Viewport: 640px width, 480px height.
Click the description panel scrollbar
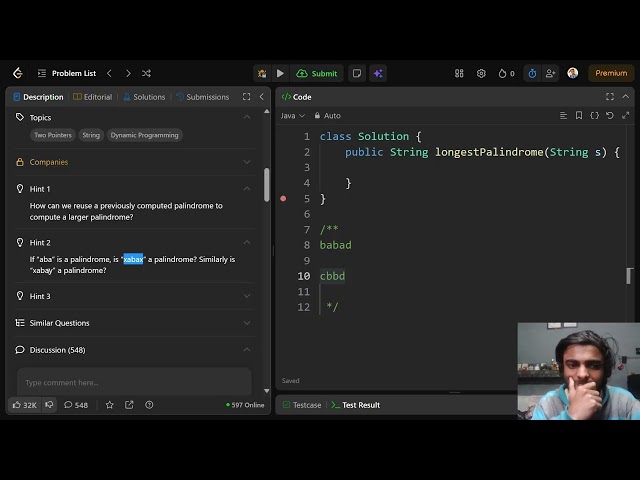tap(267, 185)
